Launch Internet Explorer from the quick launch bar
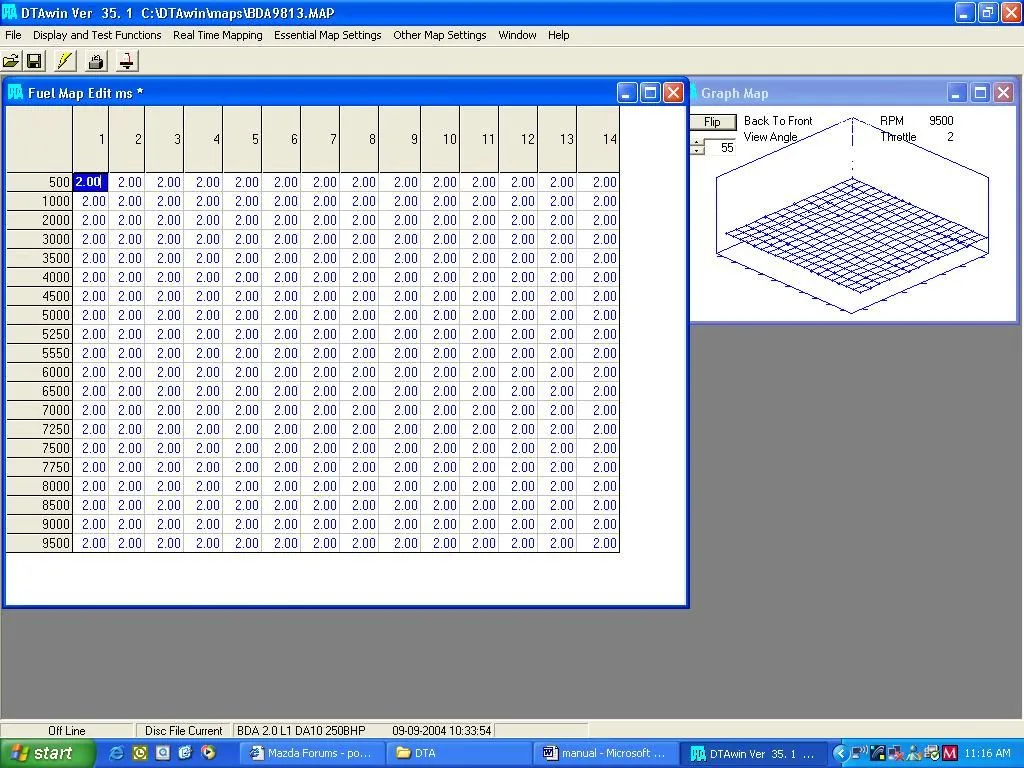The image size is (1024, 768). coord(116,753)
